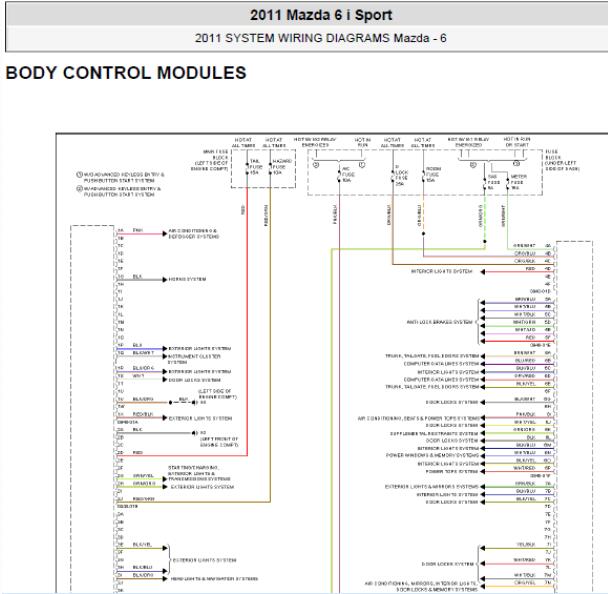The image size is (608, 594).
Task: Click the 'HAZARD FUSE' label
Action: pyautogui.click(x=282, y=167)
